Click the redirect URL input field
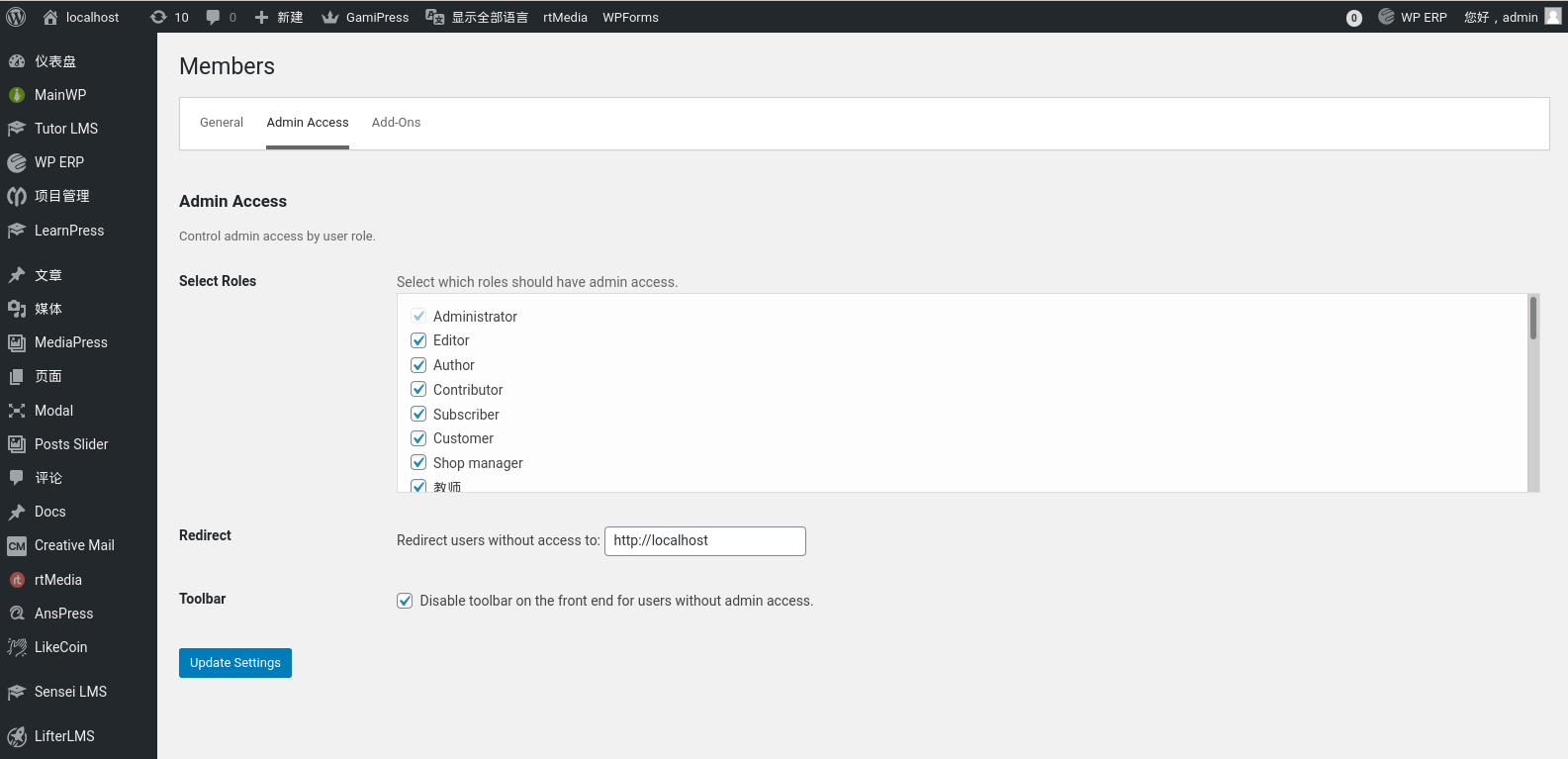 tap(704, 541)
